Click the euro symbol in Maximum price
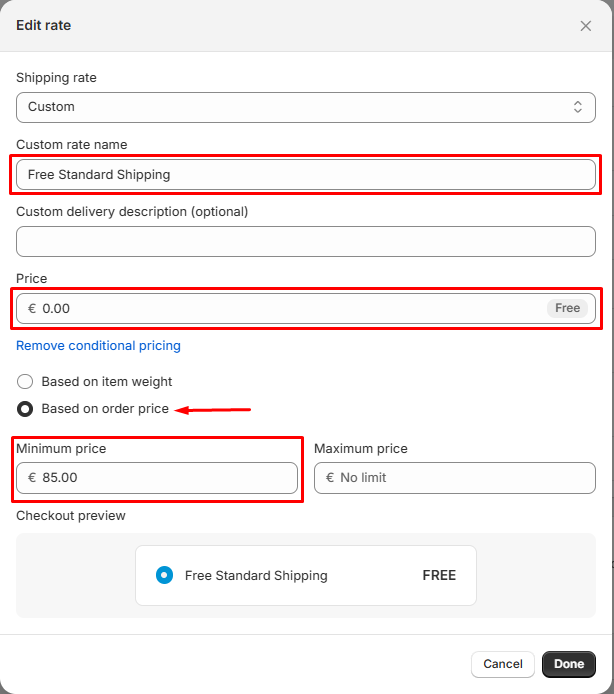614x694 pixels. point(330,478)
